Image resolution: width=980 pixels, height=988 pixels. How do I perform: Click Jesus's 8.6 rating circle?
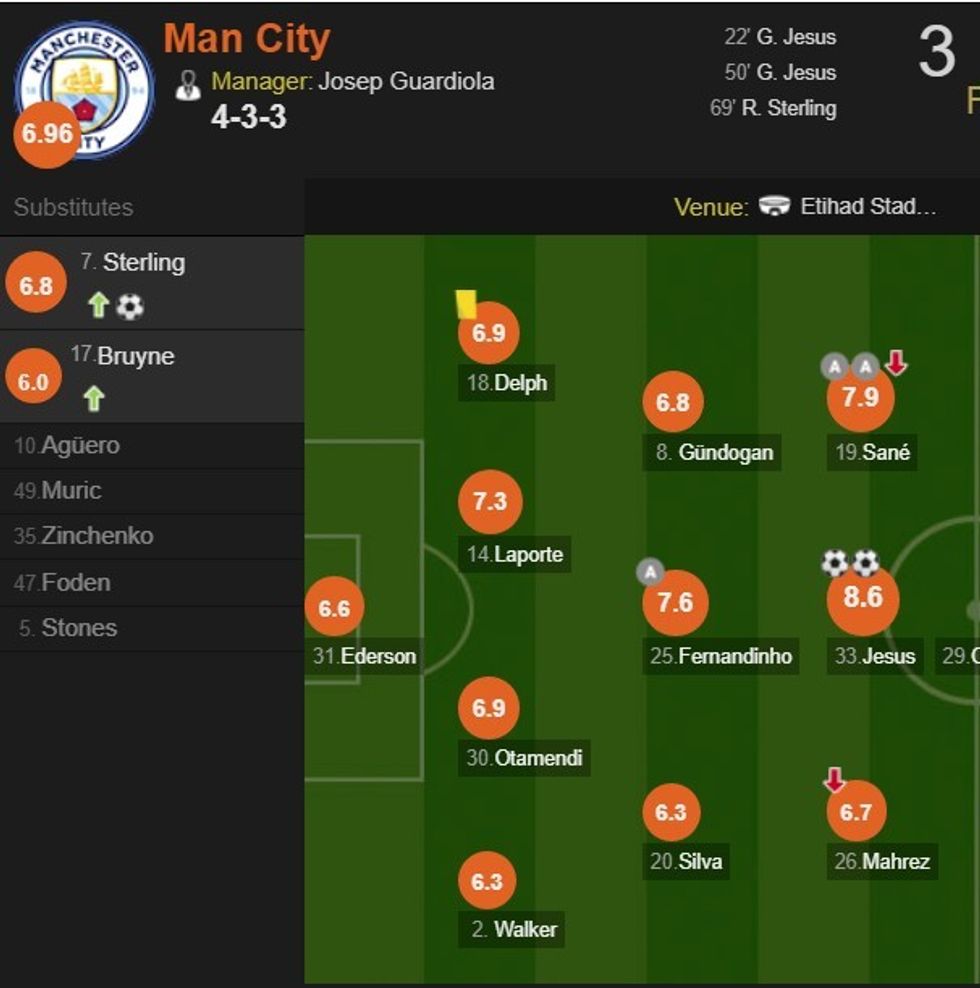[x=863, y=598]
